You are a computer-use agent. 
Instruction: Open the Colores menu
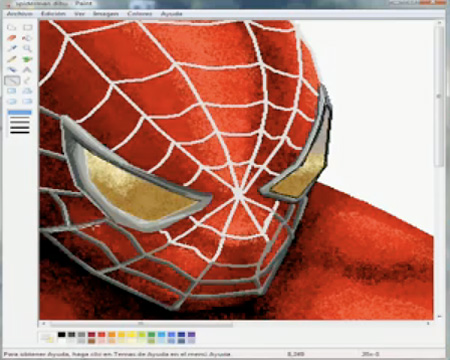point(140,14)
